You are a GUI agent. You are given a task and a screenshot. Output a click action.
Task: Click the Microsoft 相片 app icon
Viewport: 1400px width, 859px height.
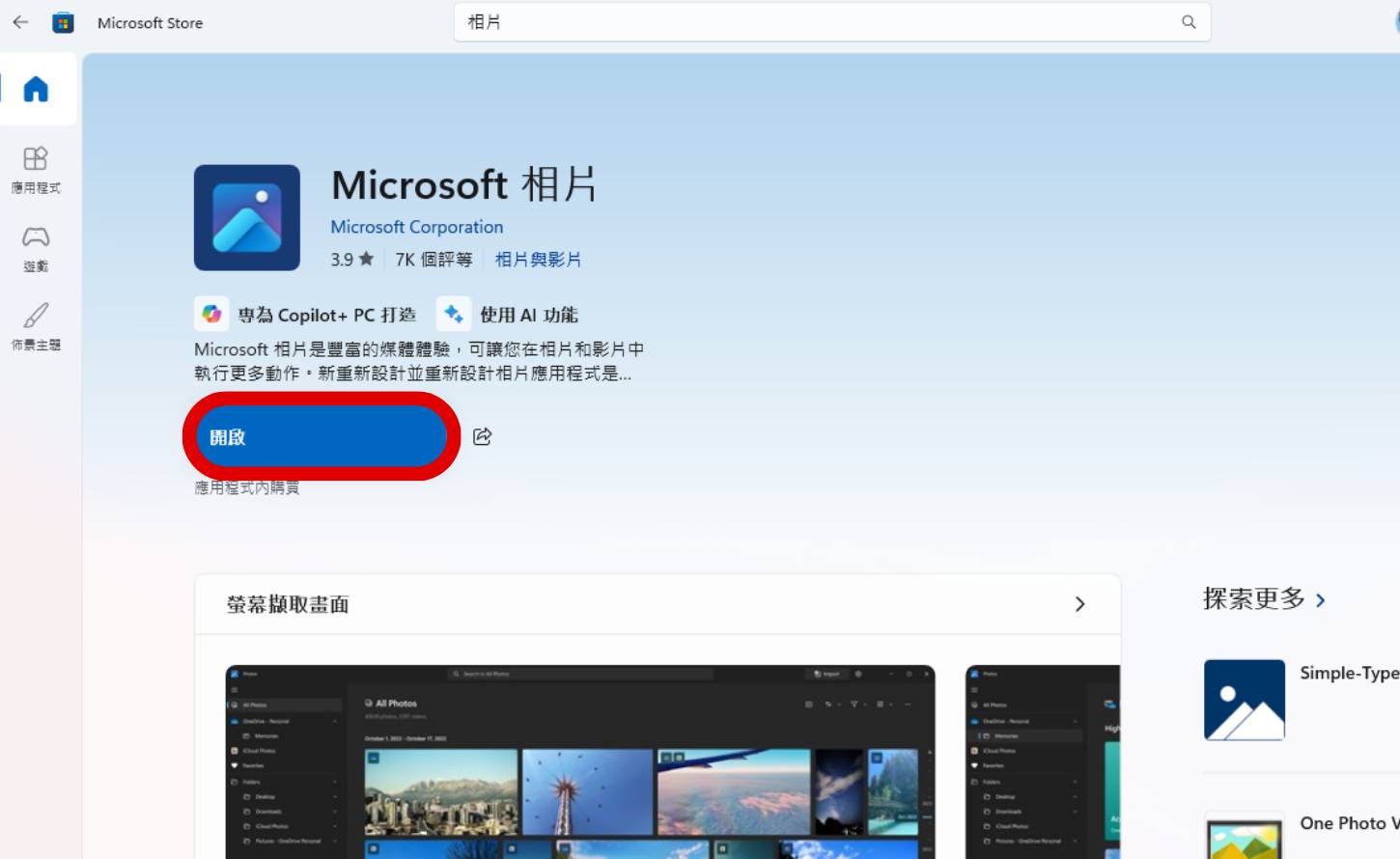point(247,218)
